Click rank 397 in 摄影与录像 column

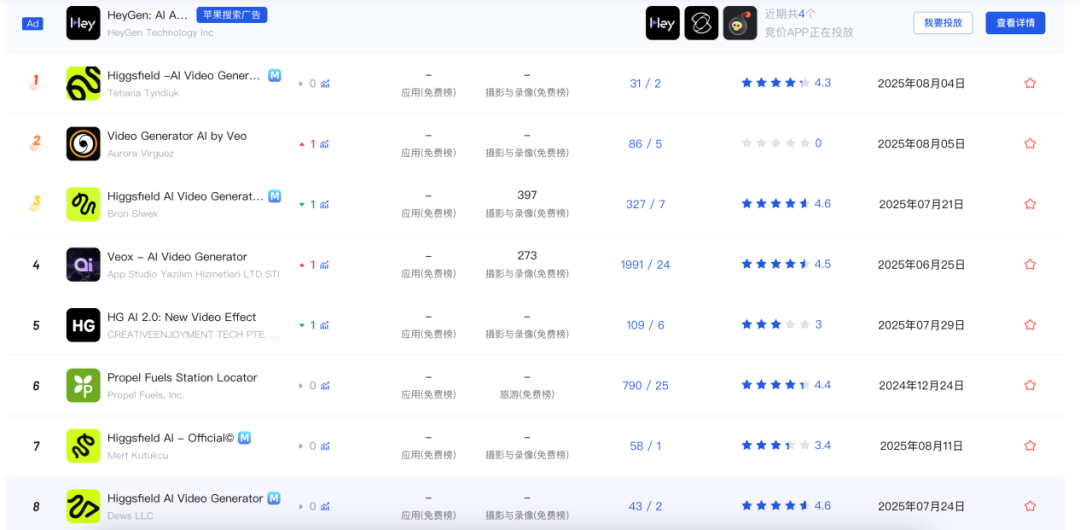pos(527,195)
